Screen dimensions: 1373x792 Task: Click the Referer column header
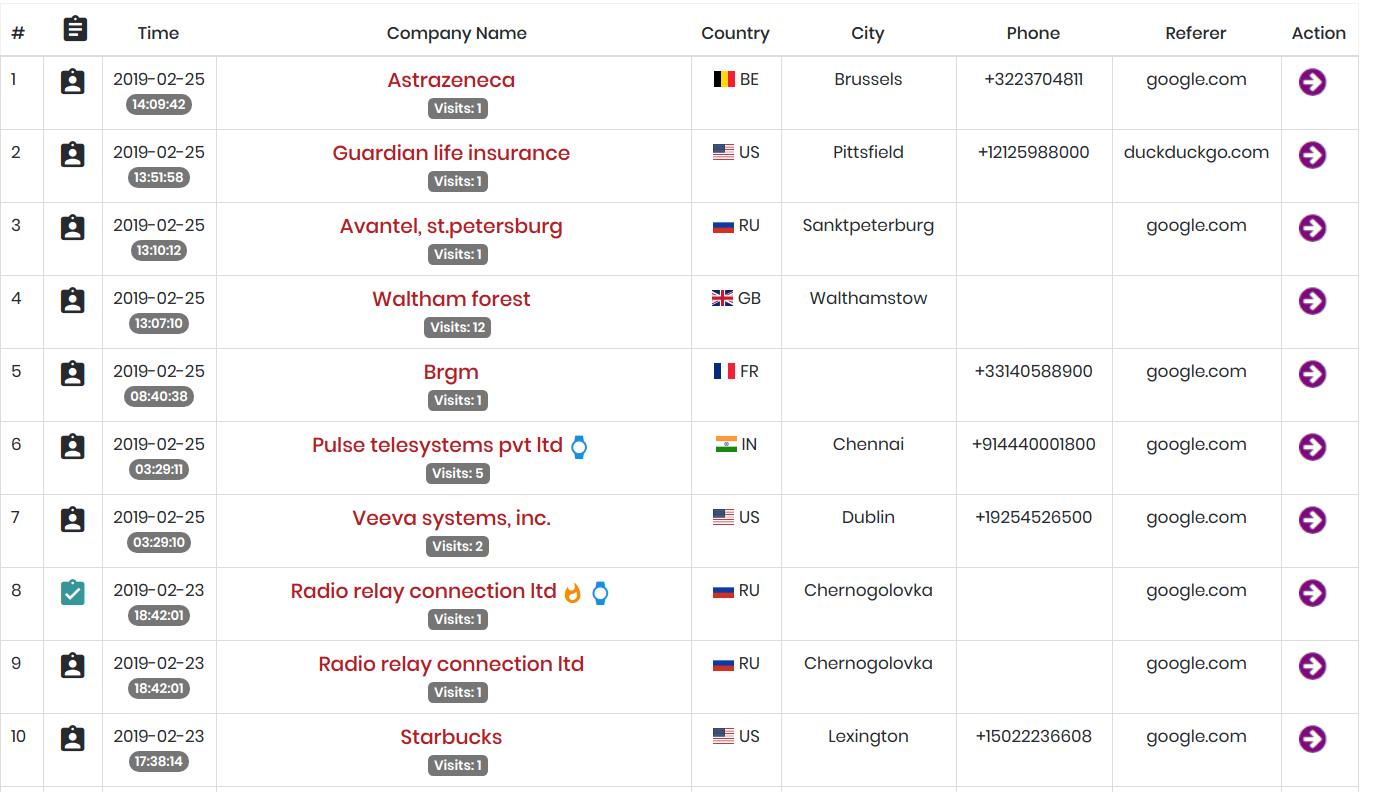pos(1195,33)
